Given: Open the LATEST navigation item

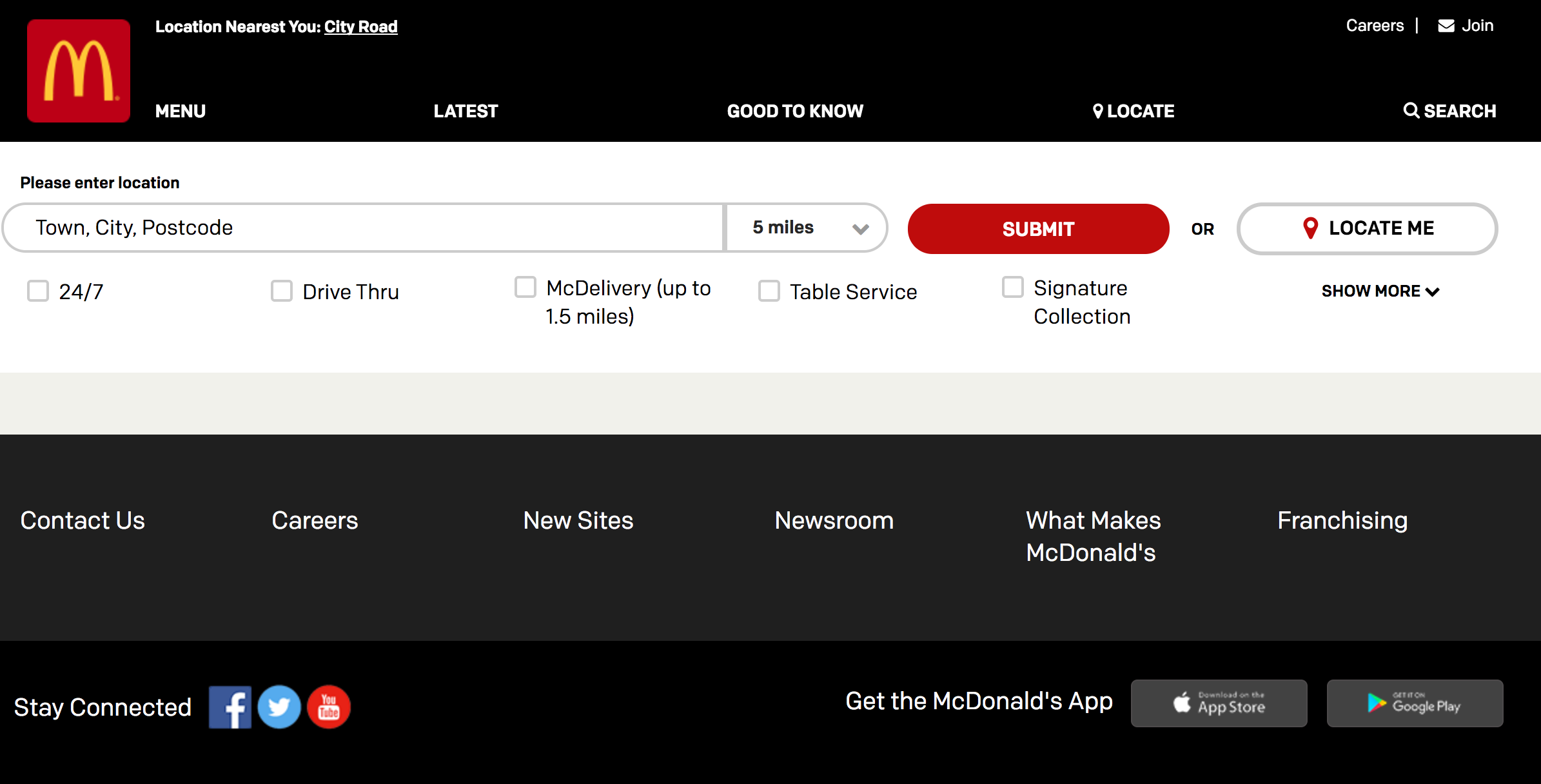Looking at the screenshot, I should [466, 112].
